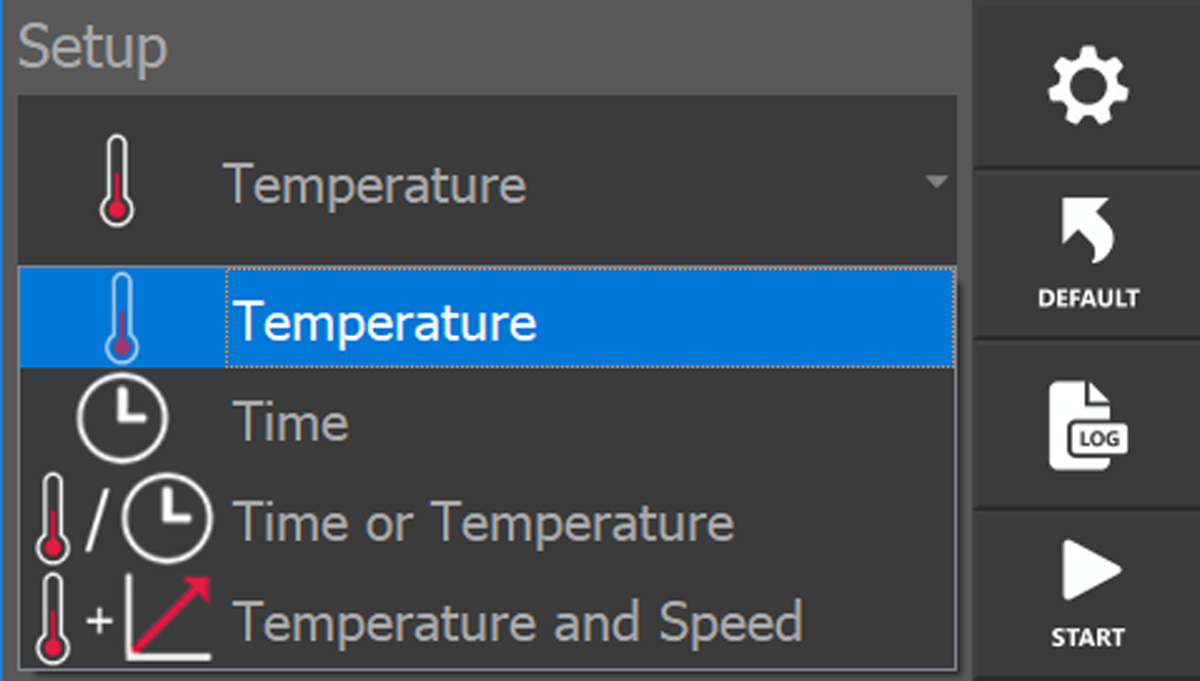The height and width of the screenshot is (681, 1200).
Task: Click the START button label
Action: click(x=1088, y=637)
